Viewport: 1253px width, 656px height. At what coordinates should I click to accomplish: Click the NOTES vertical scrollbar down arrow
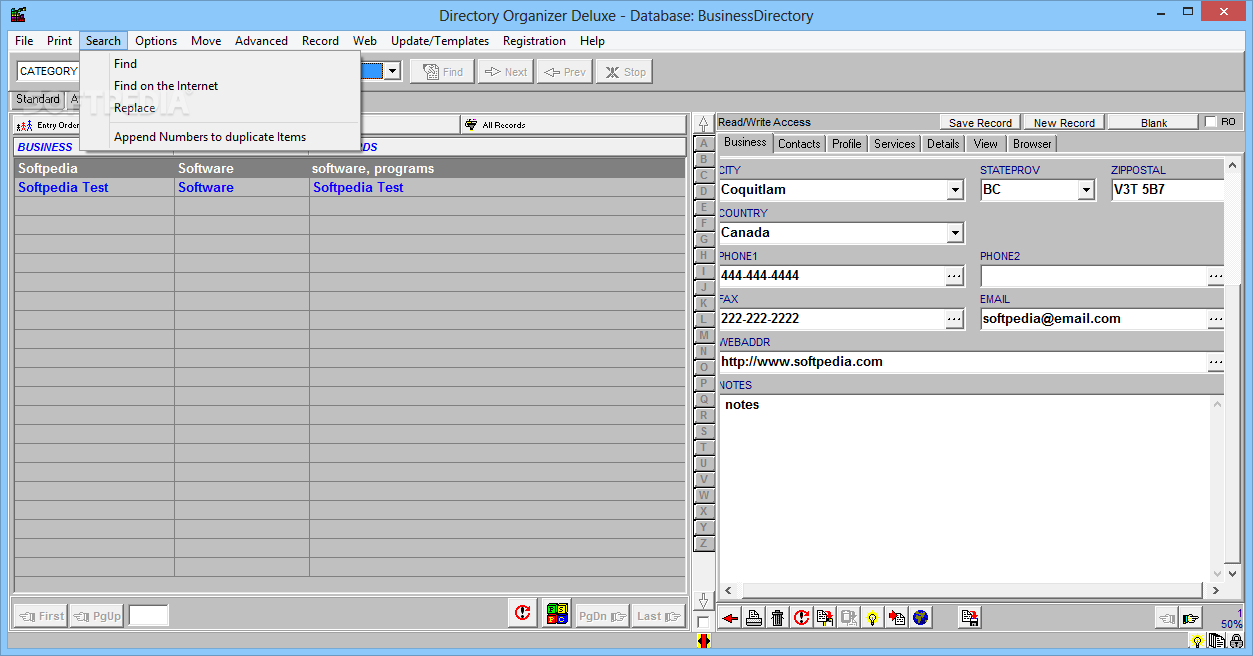coord(1217,574)
